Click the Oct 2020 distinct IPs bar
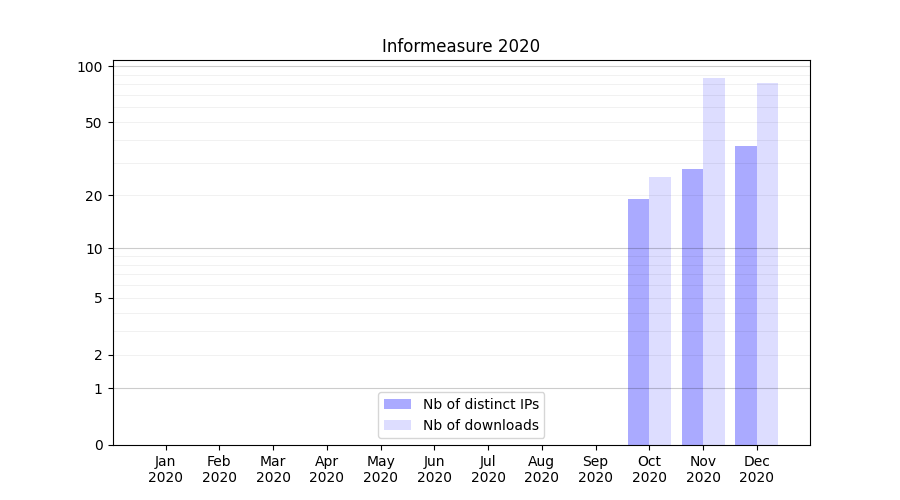 point(638,322)
